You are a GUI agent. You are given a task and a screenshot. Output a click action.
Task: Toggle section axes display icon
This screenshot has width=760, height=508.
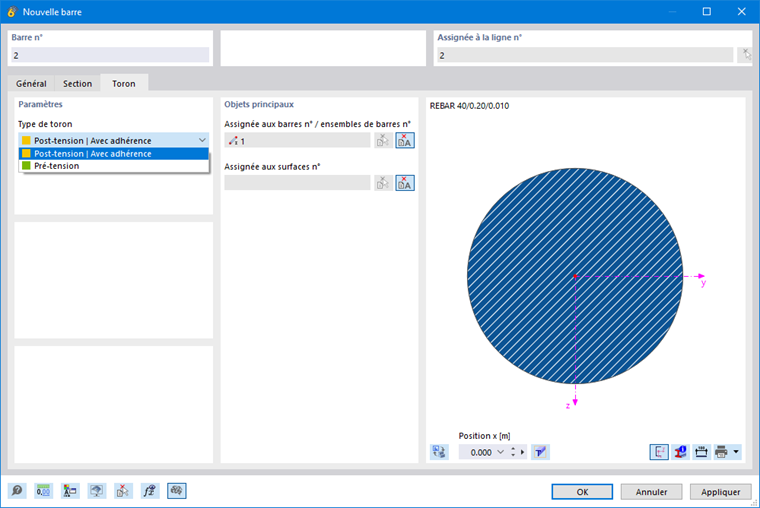pyautogui.click(x=659, y=452)
